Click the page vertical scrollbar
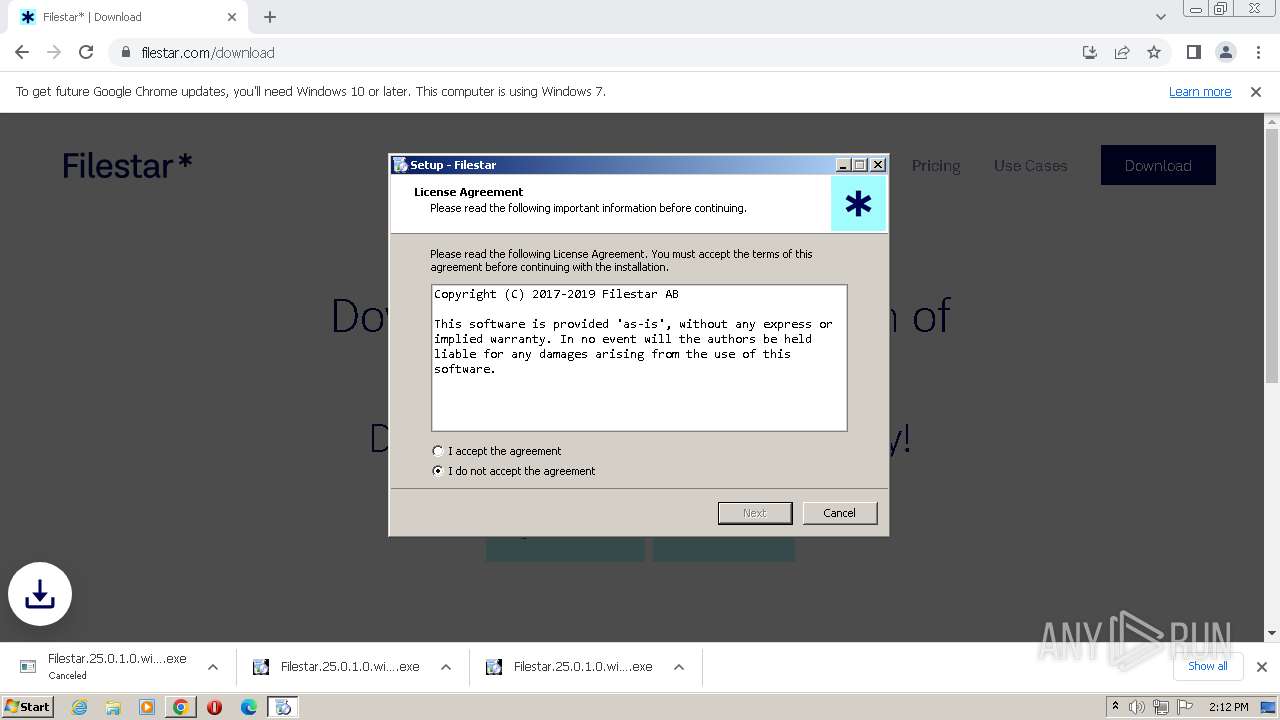Screen dimensions: 1280x720 1272,256
